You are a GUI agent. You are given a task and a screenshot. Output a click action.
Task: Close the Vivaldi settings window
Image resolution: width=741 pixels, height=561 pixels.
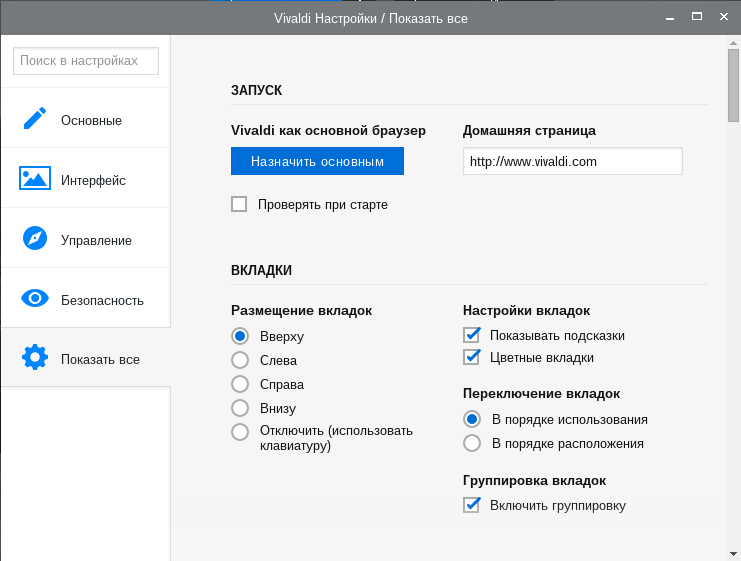(723, 17)
